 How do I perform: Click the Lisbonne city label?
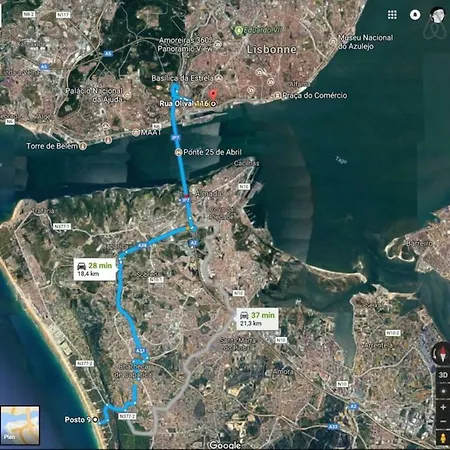[x=272, y=50]
